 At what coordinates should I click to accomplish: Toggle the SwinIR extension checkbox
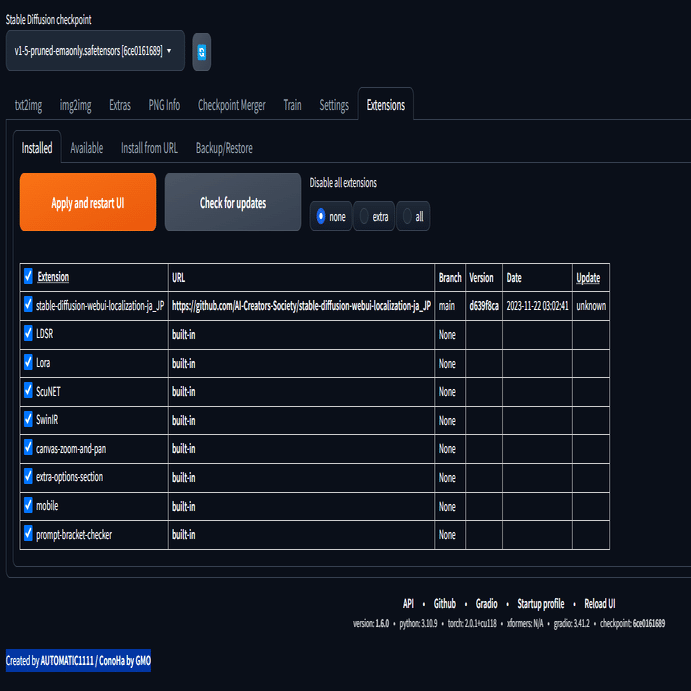coord(28,419)
